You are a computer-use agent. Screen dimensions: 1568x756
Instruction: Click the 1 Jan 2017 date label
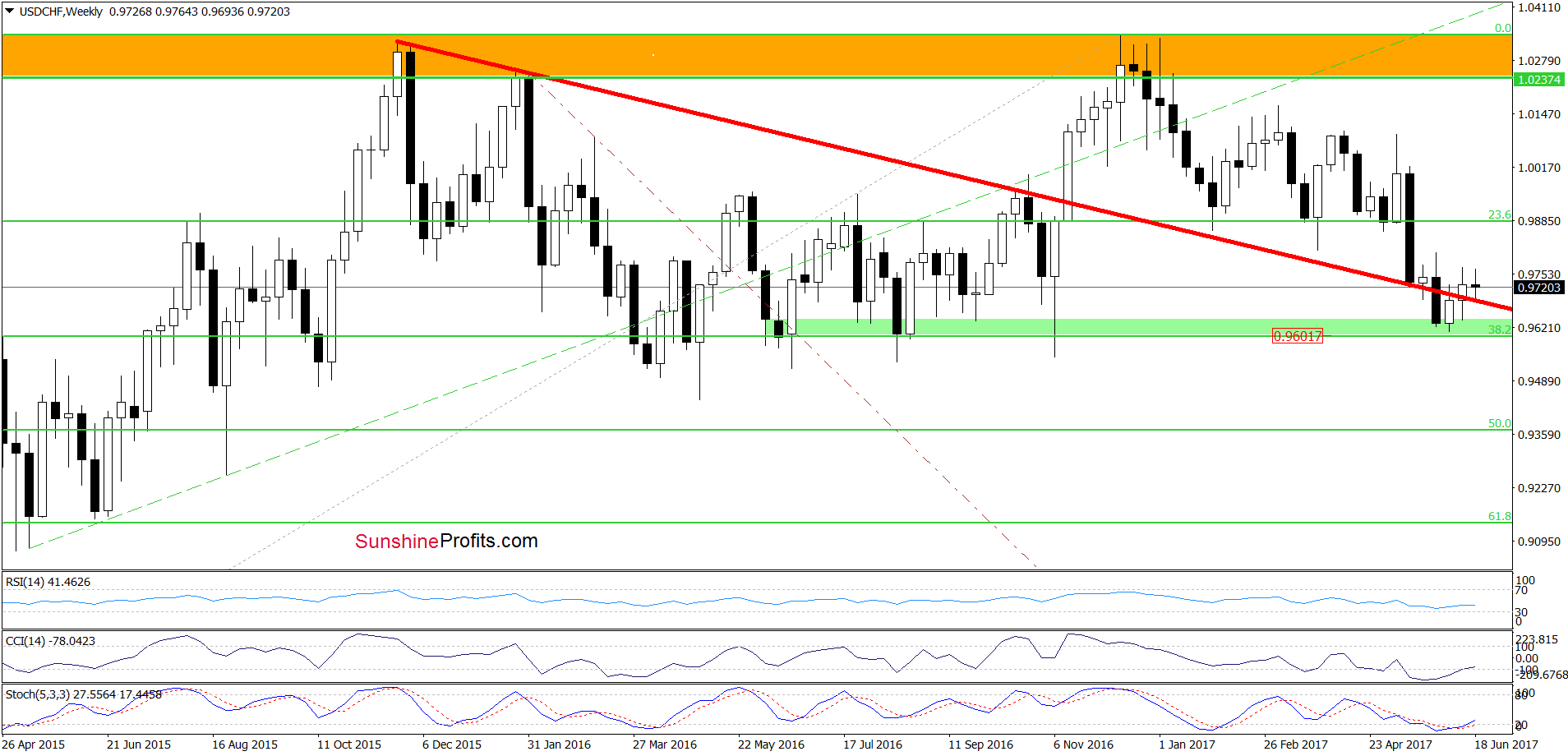click(x=1187, y=744)
